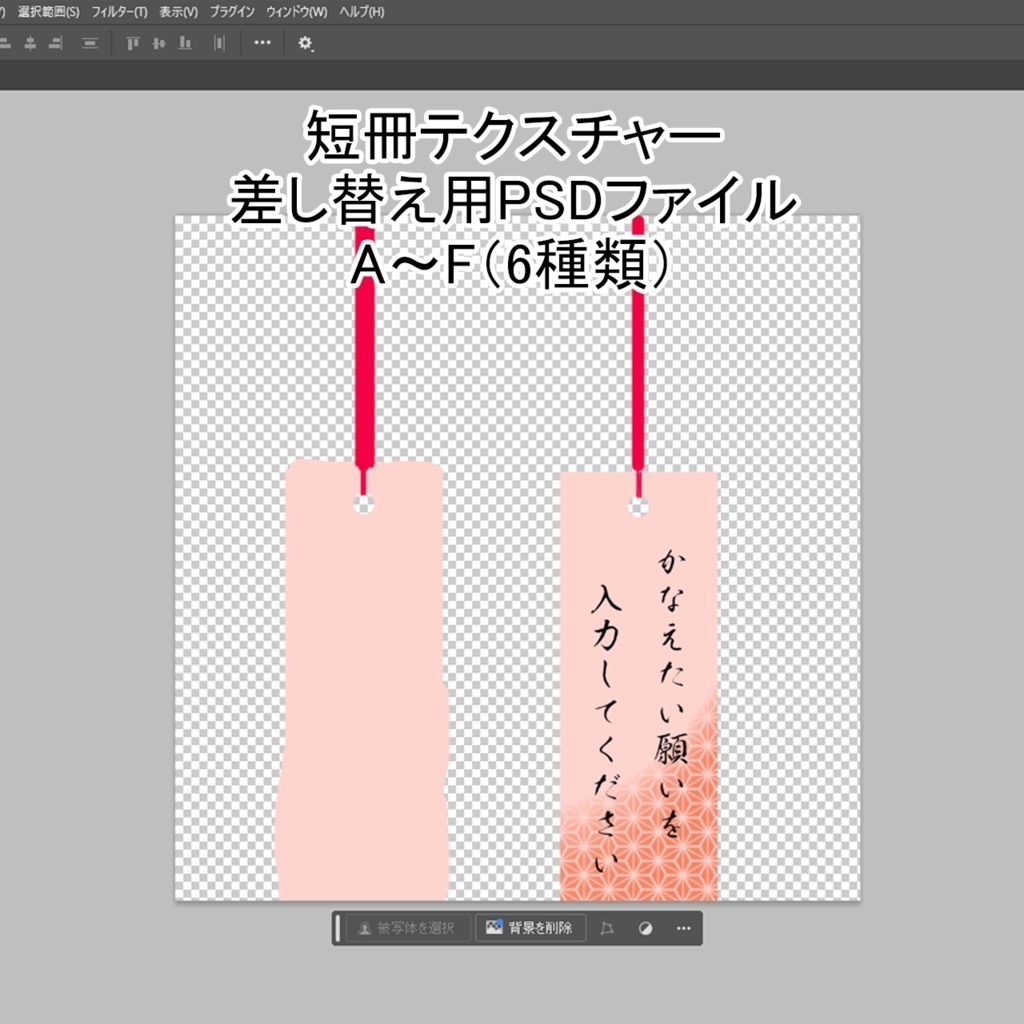Select the distribute bottom edges icon
The image size is (1024, 1024).
pos(185,44)
